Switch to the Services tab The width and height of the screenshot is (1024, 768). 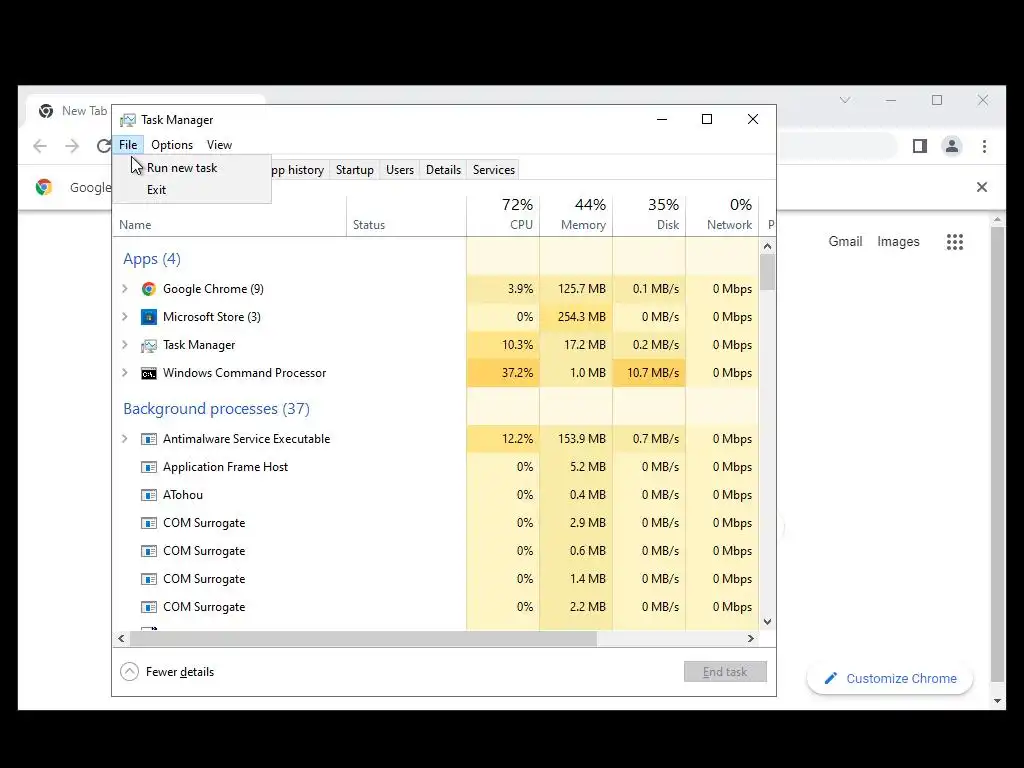point(494,170)
